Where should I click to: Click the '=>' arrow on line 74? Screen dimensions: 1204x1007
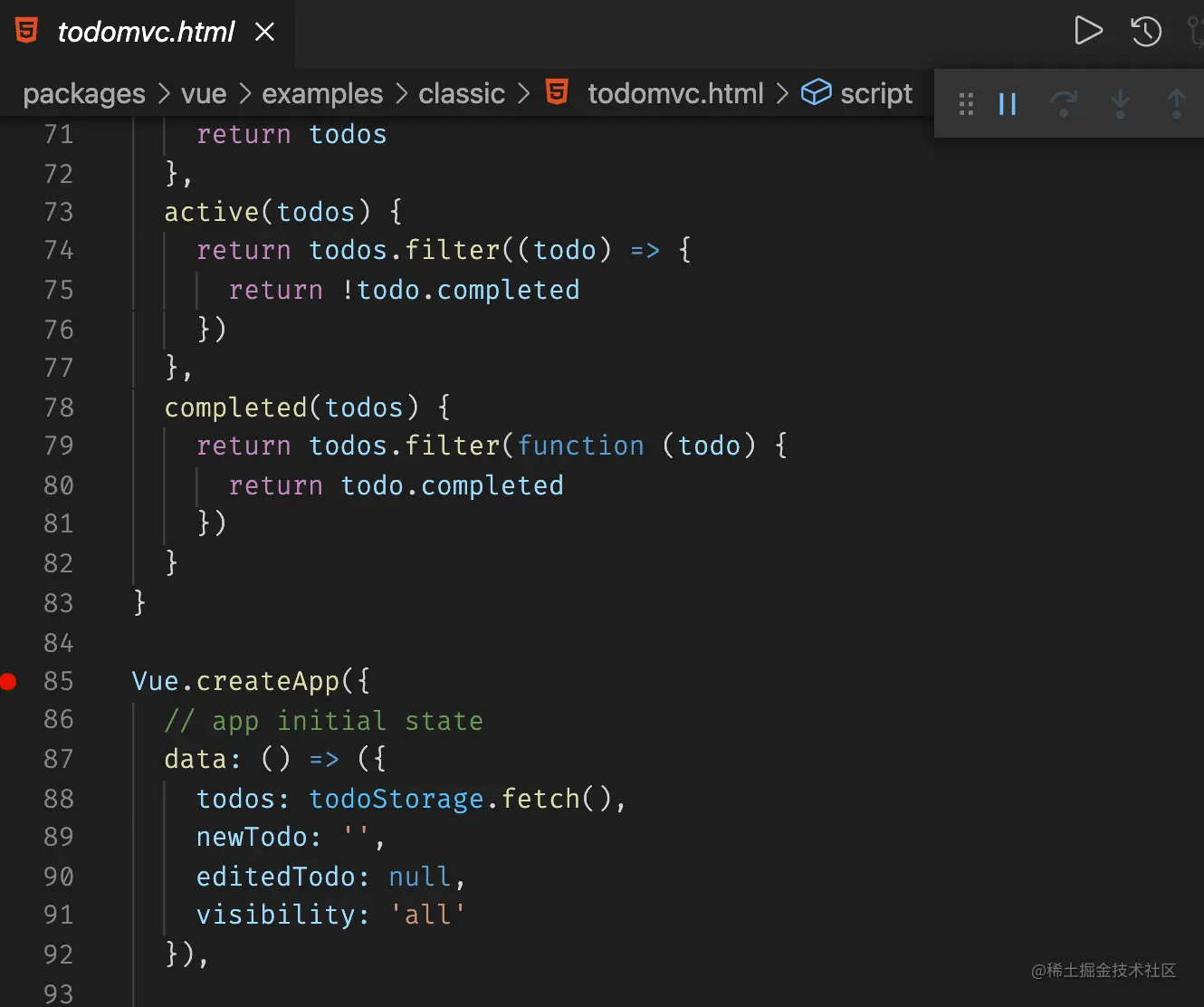(x=645, y=250)
